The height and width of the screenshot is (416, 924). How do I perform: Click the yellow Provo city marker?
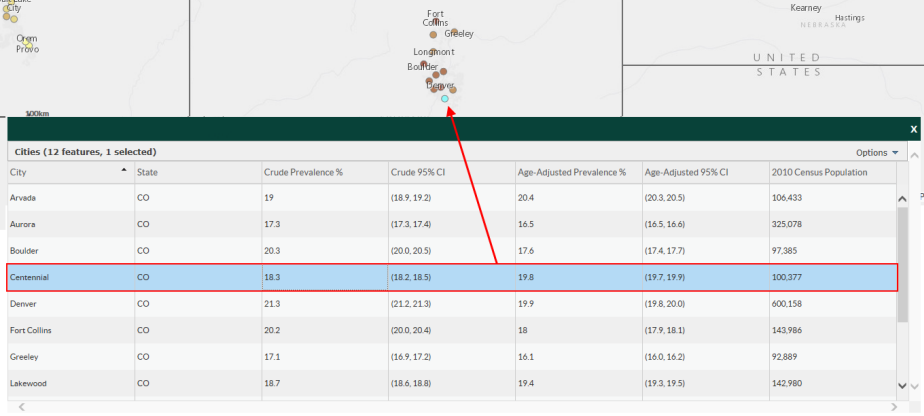click(x=28, y=44)
